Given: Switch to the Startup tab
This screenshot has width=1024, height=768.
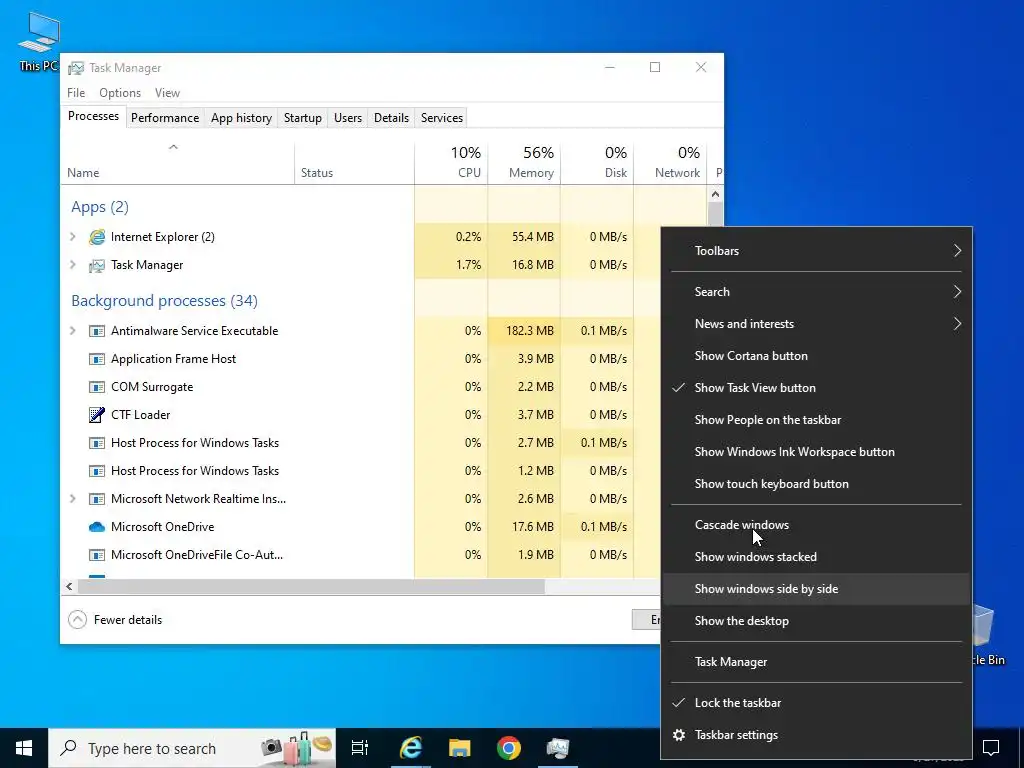Looking at the screenshot, I should point(302,118).
